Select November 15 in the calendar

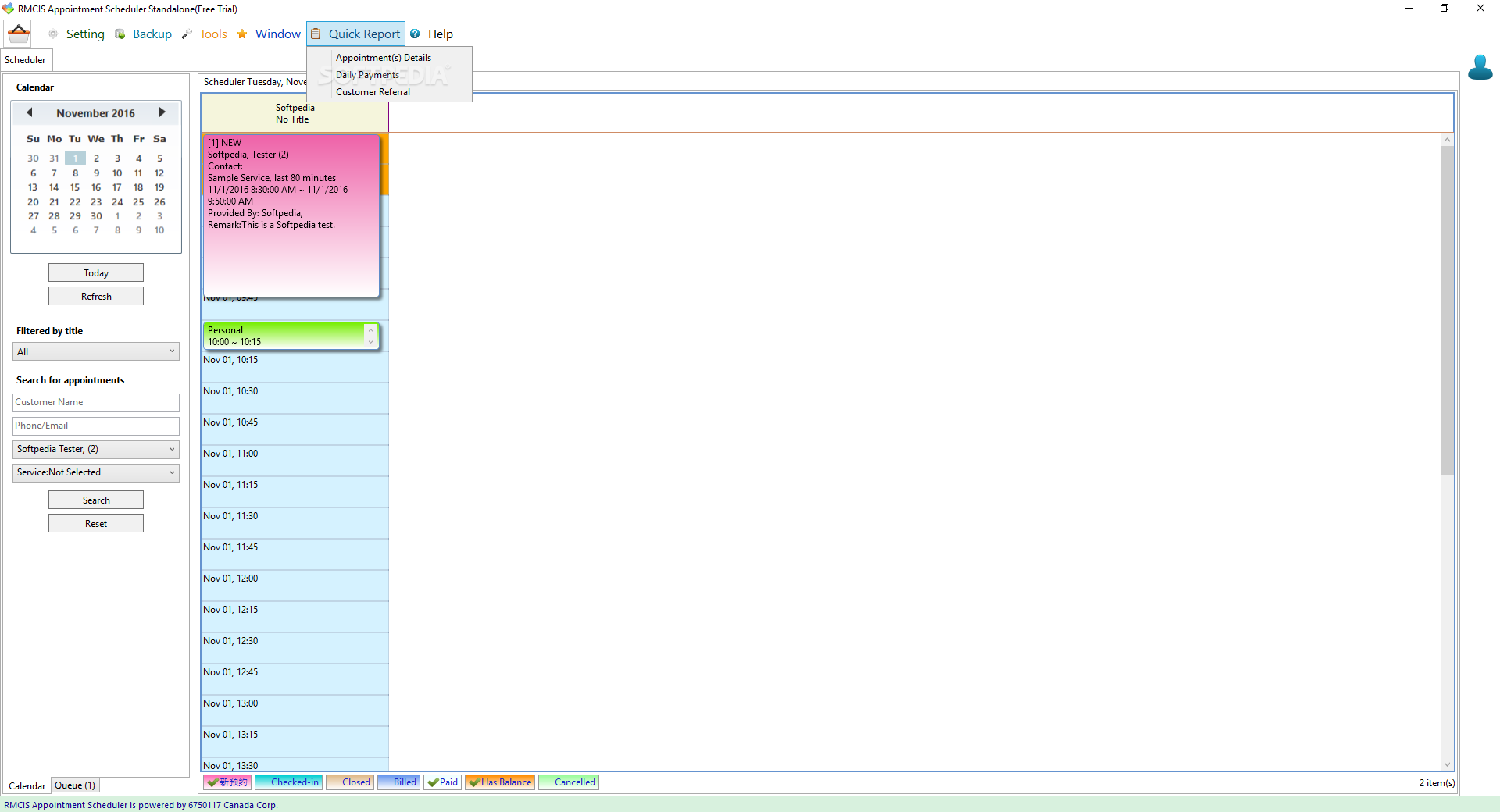75,187
